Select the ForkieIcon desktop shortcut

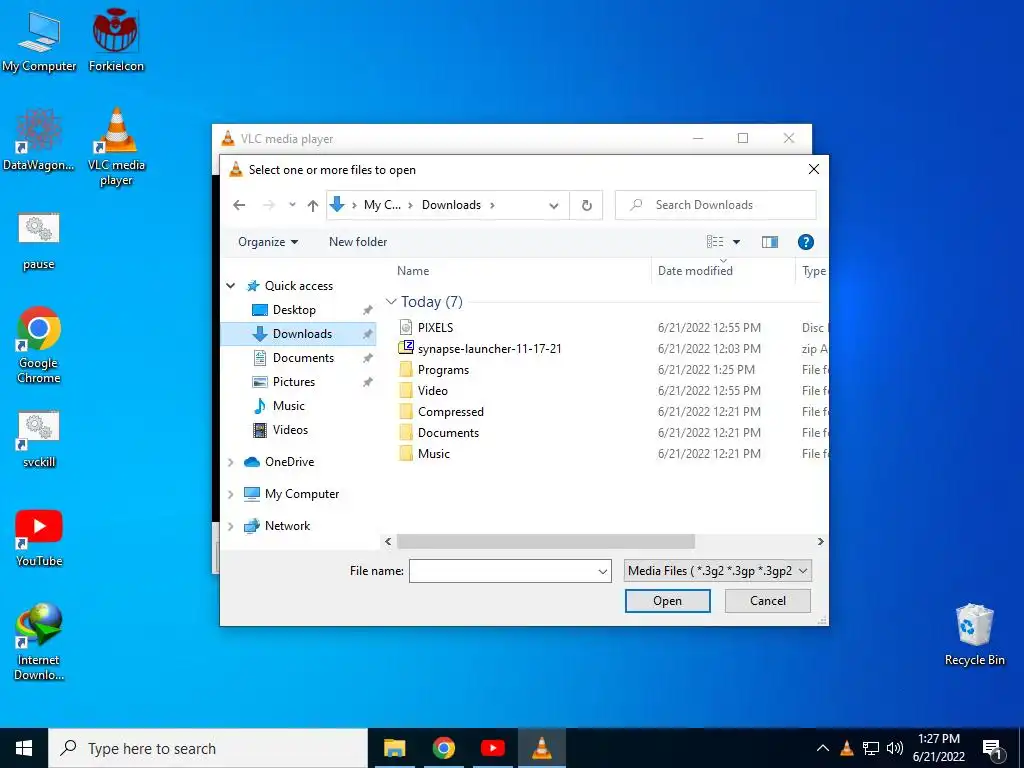coord(116,40)
